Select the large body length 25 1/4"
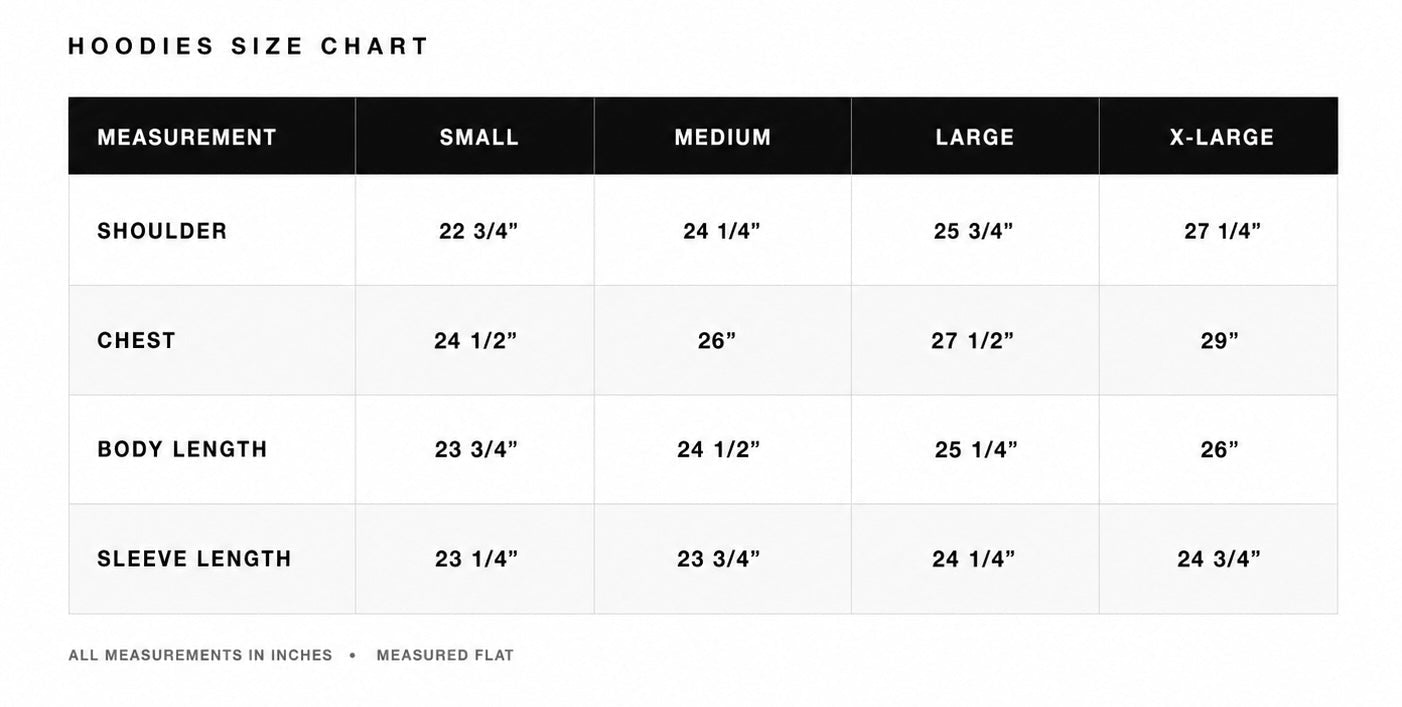This screenshot has height=707, width=1402. [976, 450]
